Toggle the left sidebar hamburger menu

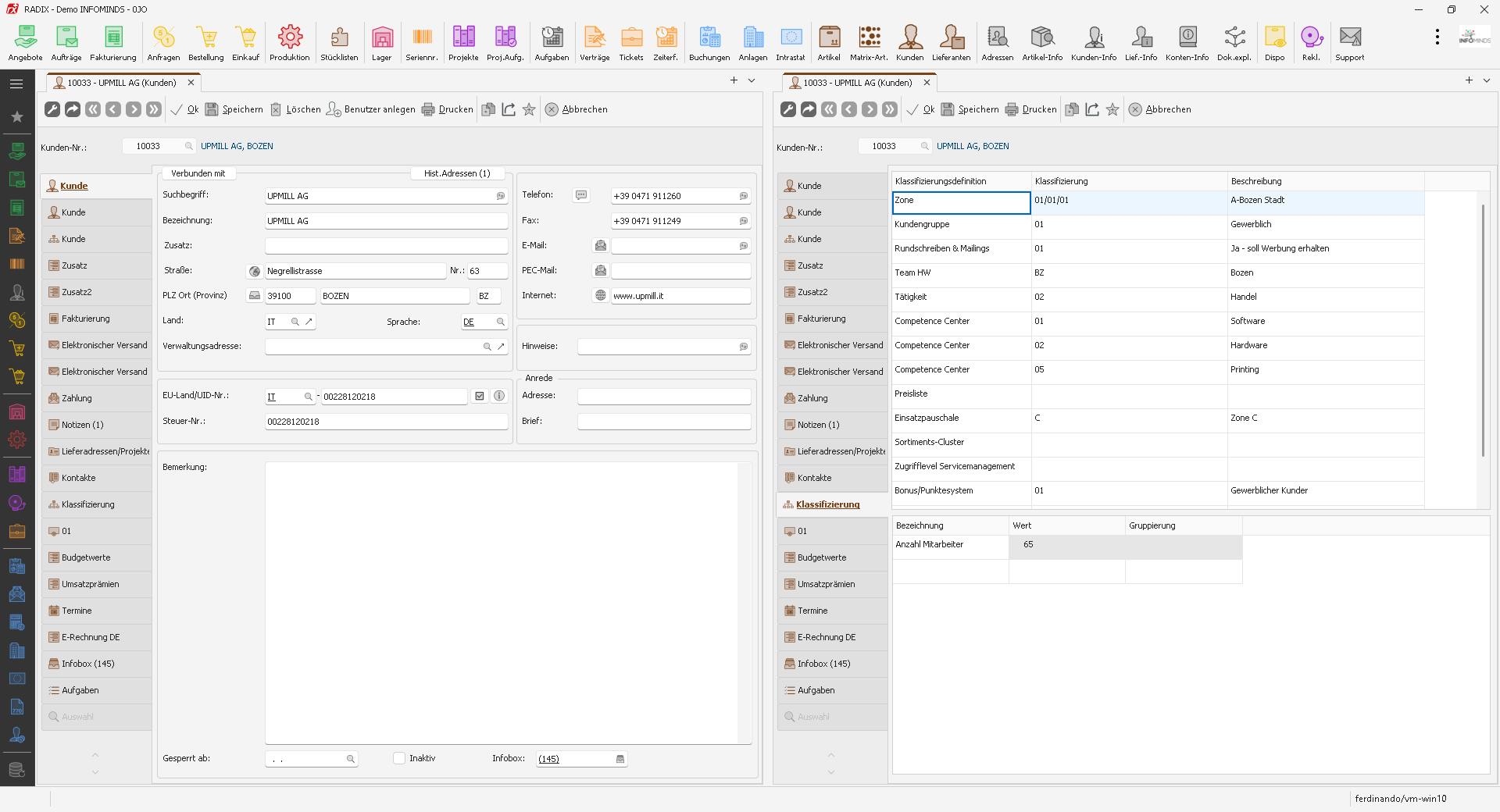coord(16,84)
